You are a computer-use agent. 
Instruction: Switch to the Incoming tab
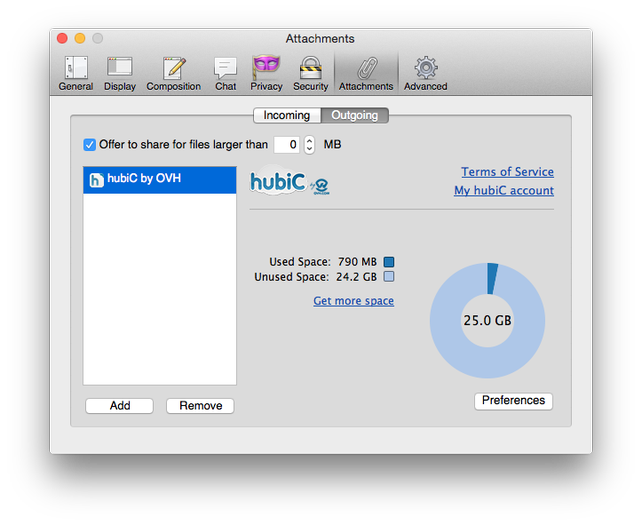tap(287, 115)
